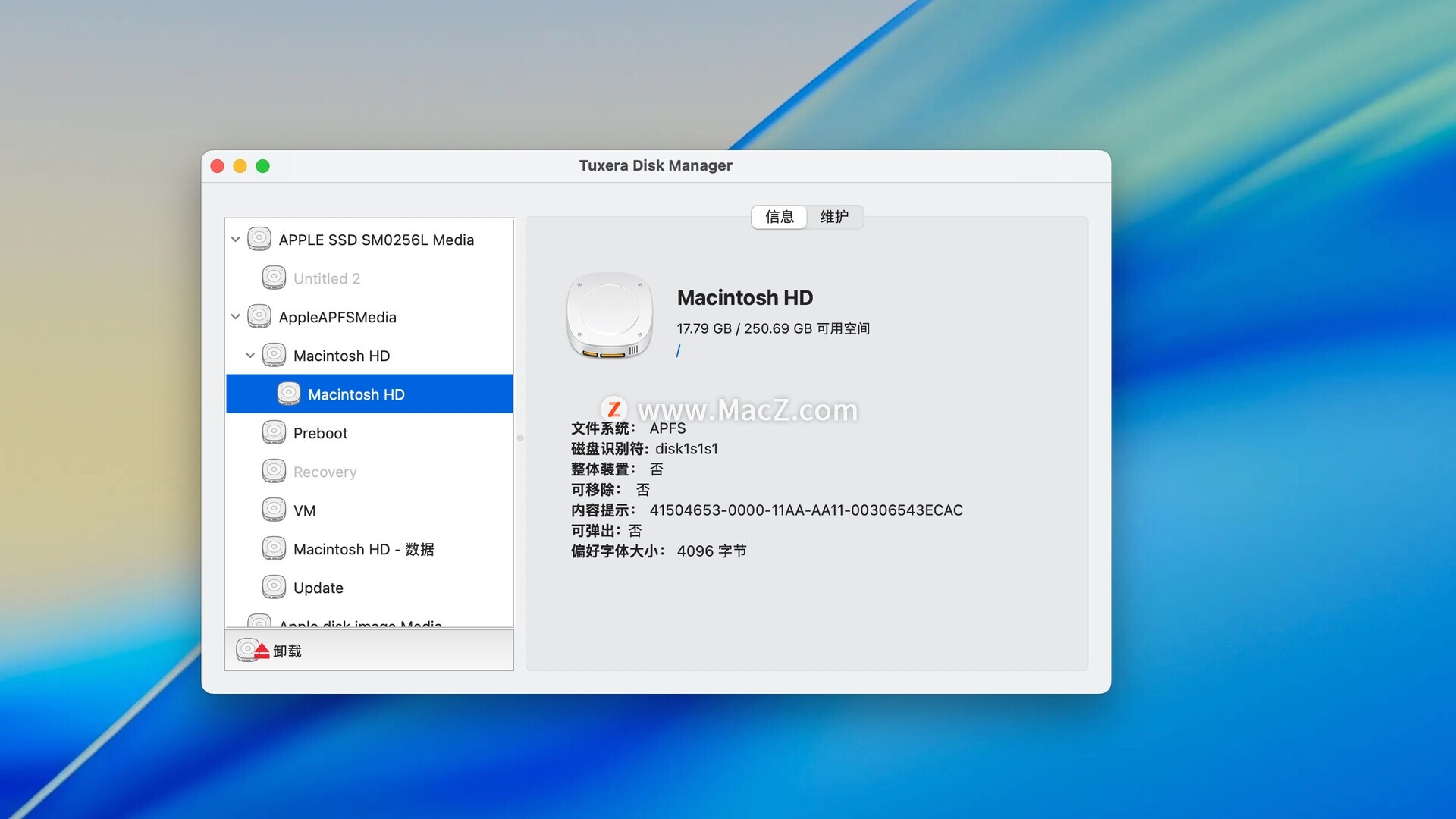Open the mount point link /

pyautogui.click(x=679, y=351)
